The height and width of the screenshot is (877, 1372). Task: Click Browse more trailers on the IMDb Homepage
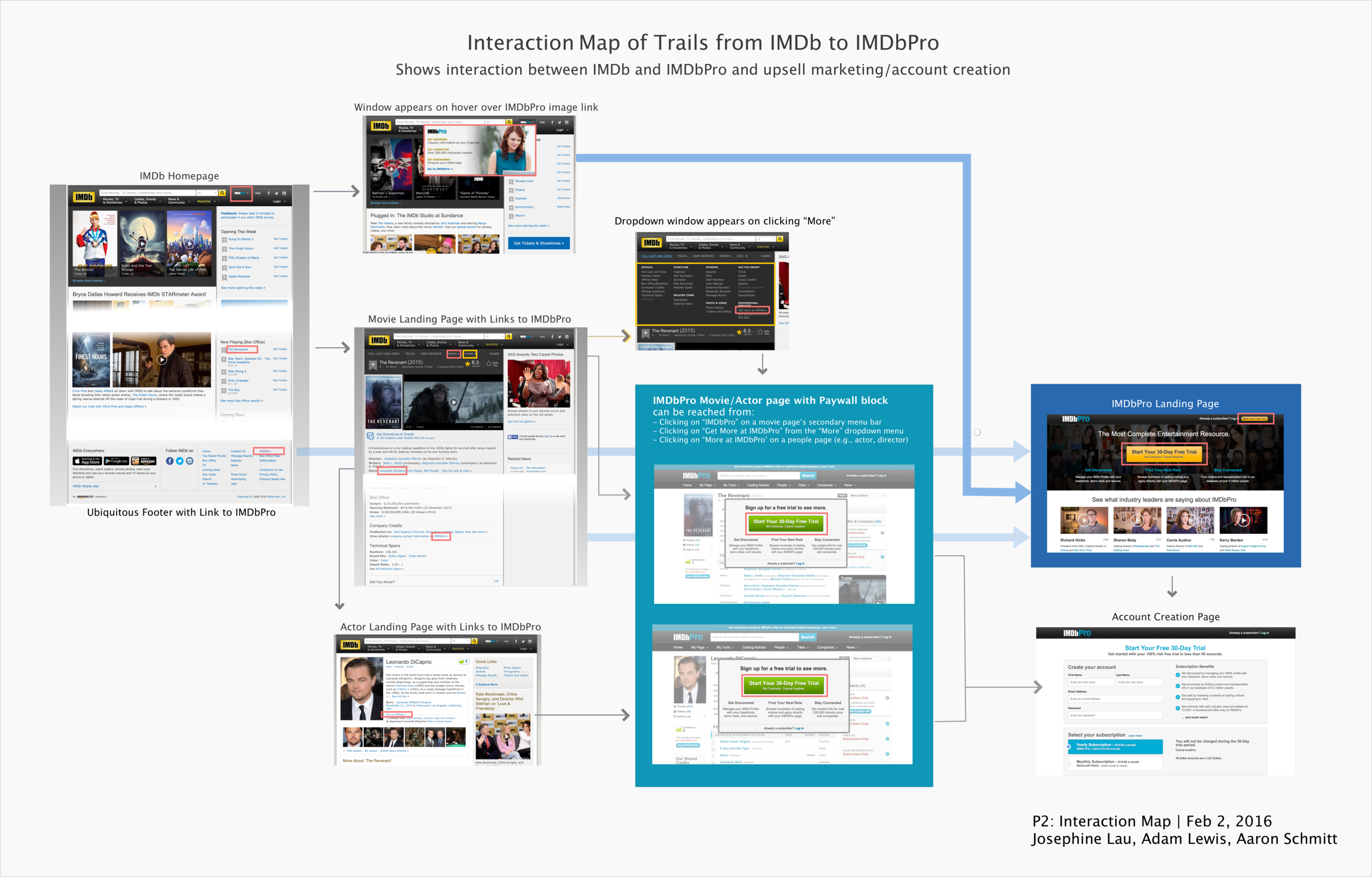pos(88,280)
